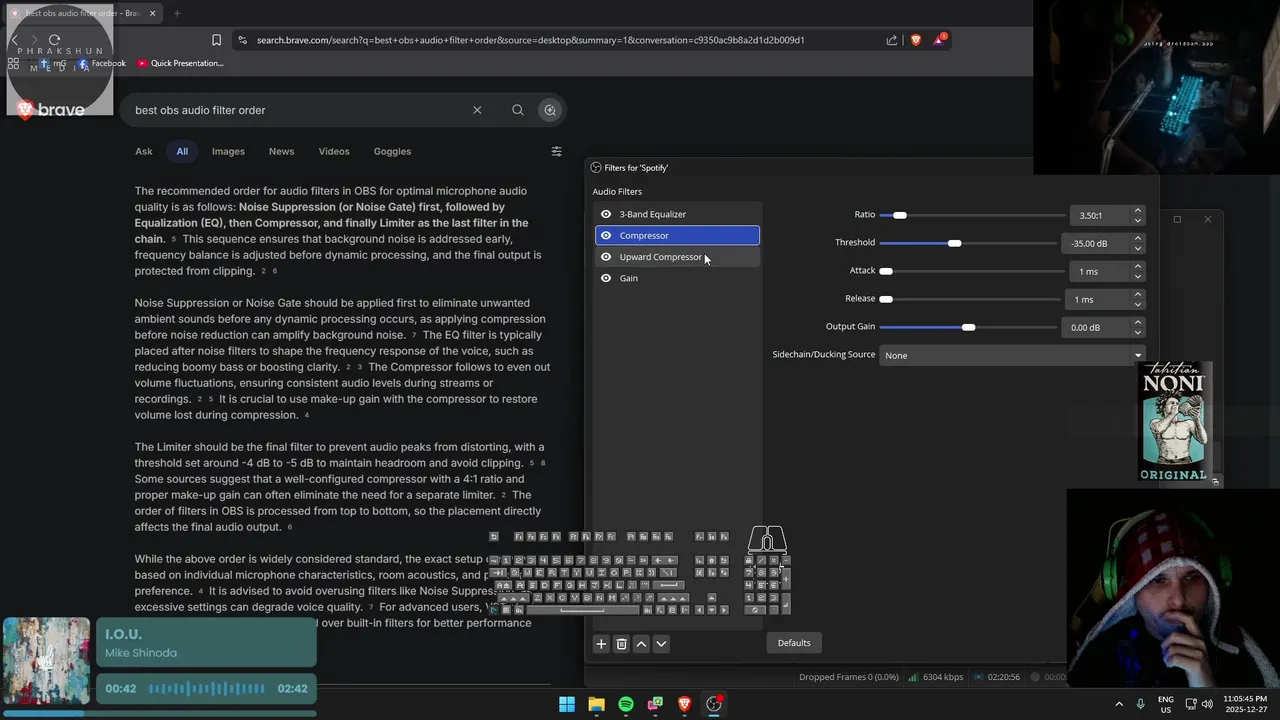Image resolution: width=1280 pixels, height=720 pixels.
Task: Show hidden system tray icons
Action: click(1119, 704)
